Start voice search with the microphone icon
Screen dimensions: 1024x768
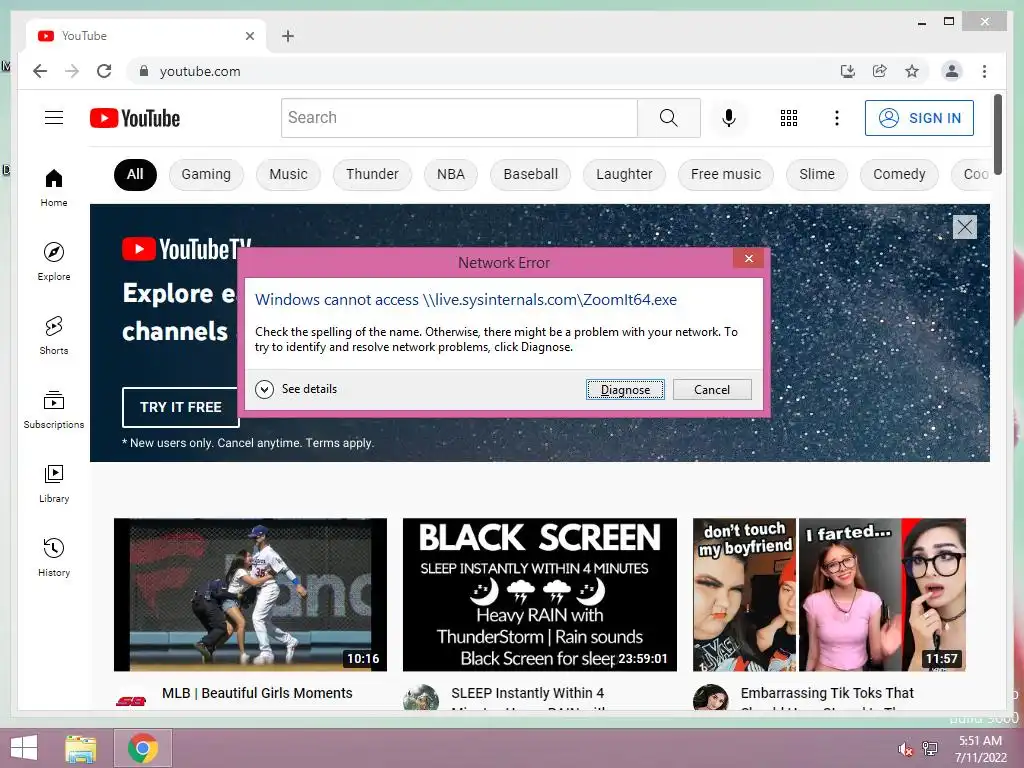[x=729, y=118]
